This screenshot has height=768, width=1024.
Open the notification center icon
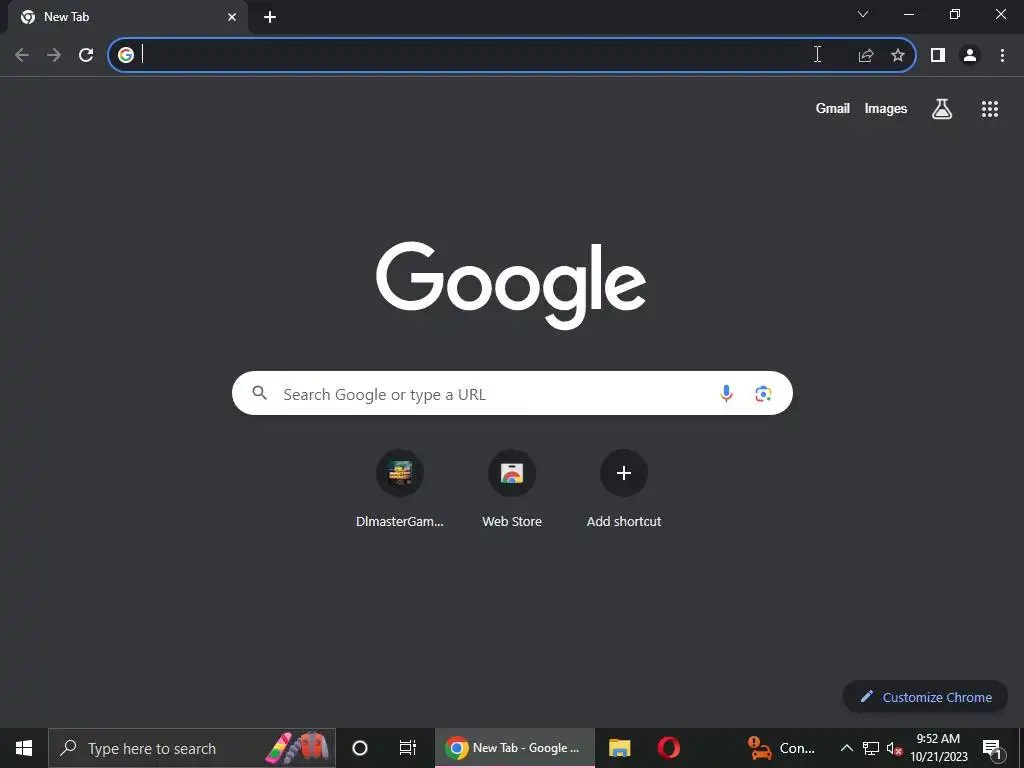(991, 748)
